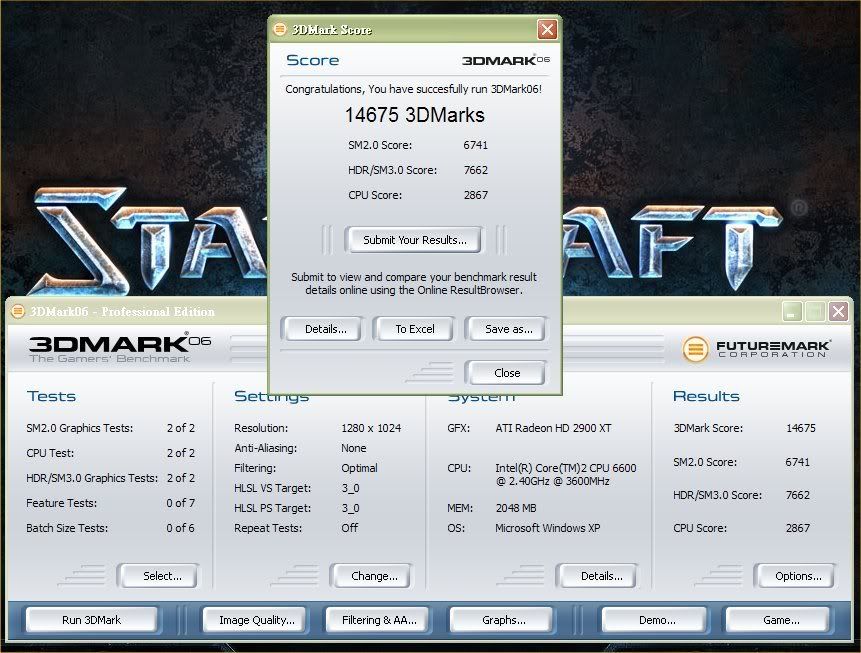Open Change... under Settings

(x=371, y=576)
